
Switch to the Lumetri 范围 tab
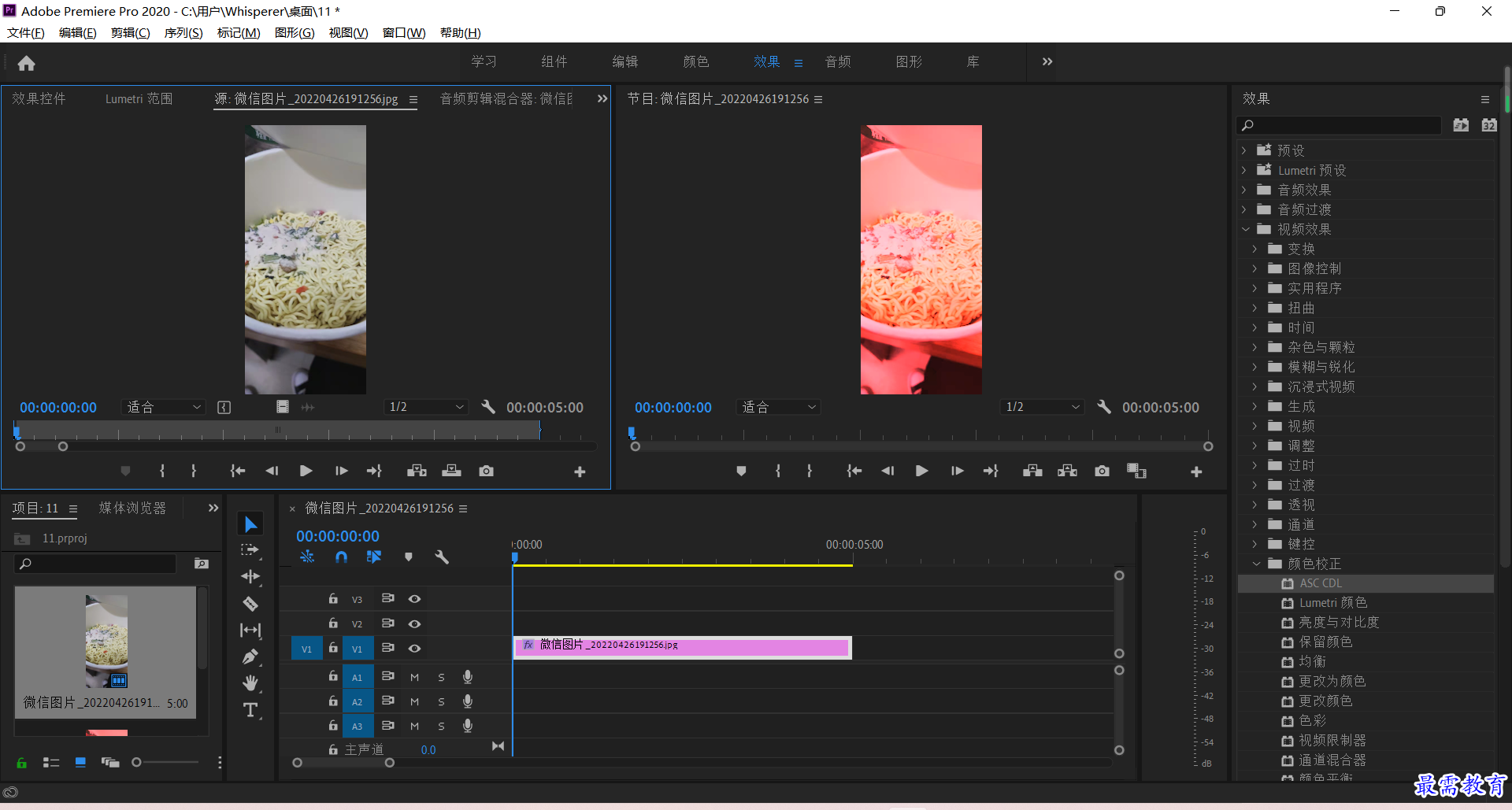click(139, 98)
